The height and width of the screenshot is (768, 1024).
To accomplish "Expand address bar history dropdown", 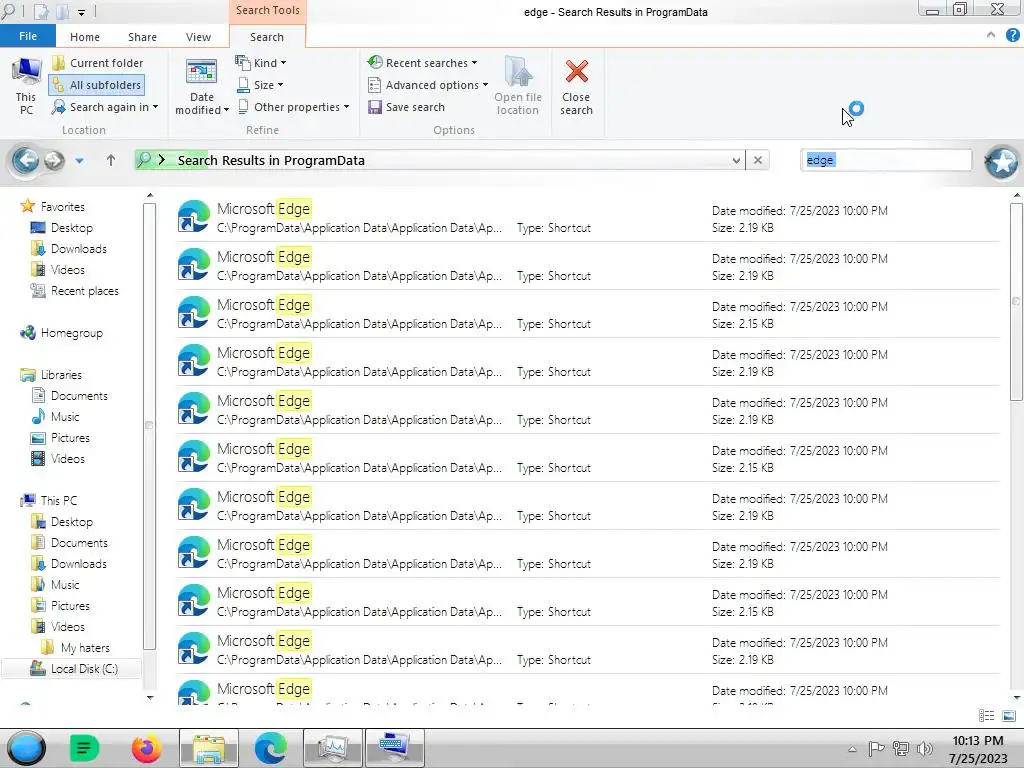I will 736,160.
